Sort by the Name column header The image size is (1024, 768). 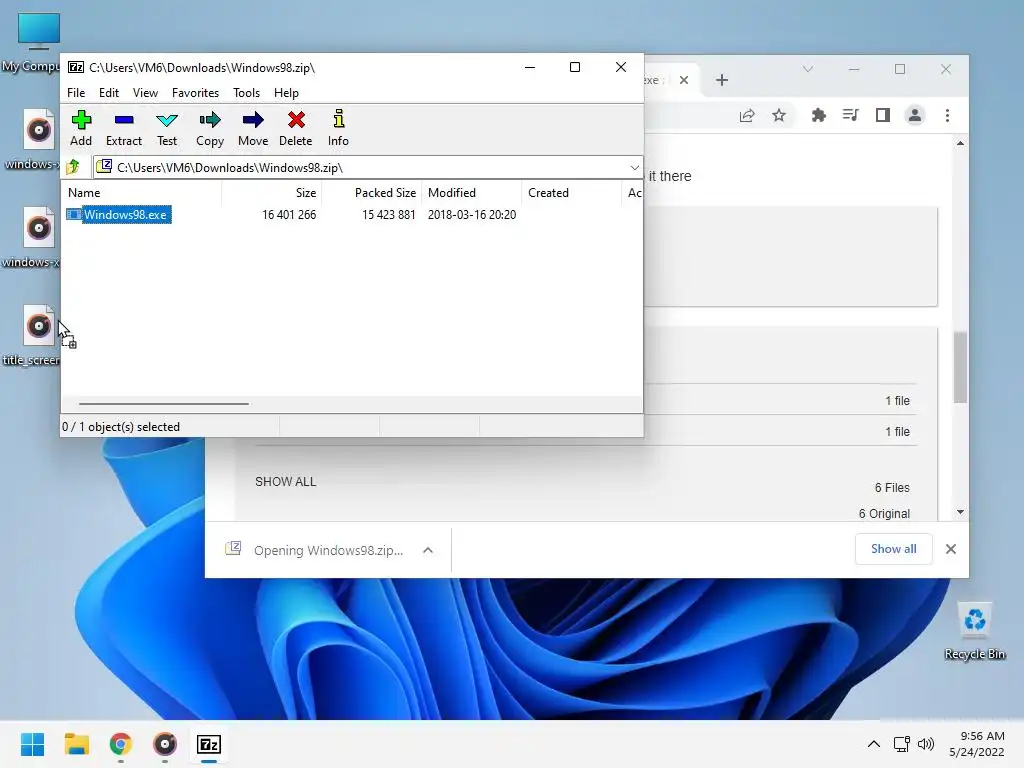[84, 193]
